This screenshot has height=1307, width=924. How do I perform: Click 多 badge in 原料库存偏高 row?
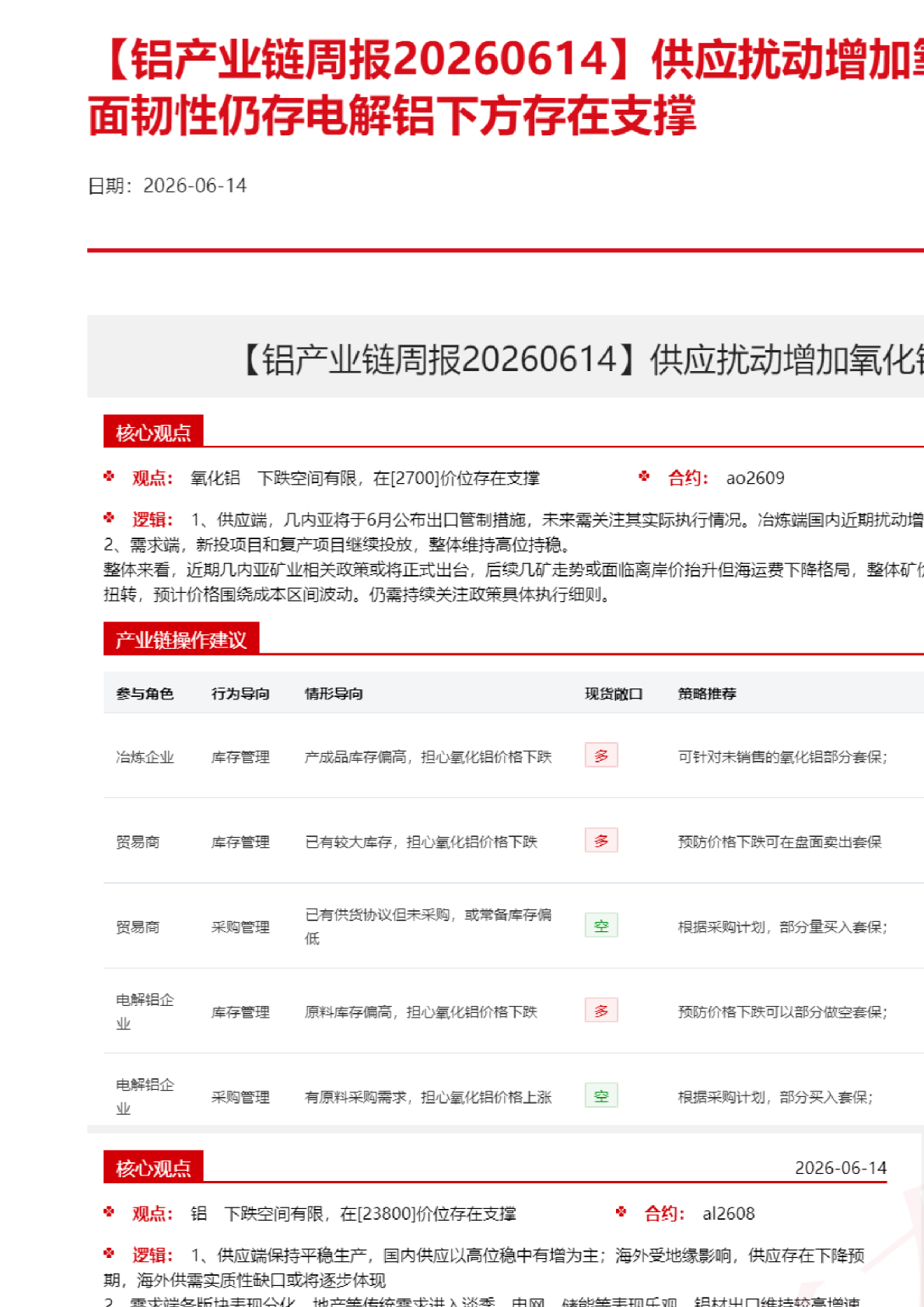point(601,1011)
